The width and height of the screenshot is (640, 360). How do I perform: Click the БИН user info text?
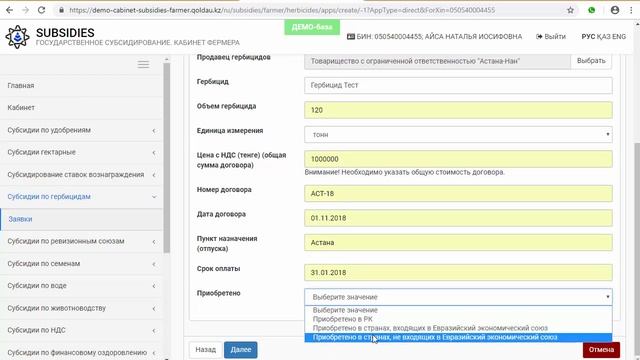click(434, 37)
